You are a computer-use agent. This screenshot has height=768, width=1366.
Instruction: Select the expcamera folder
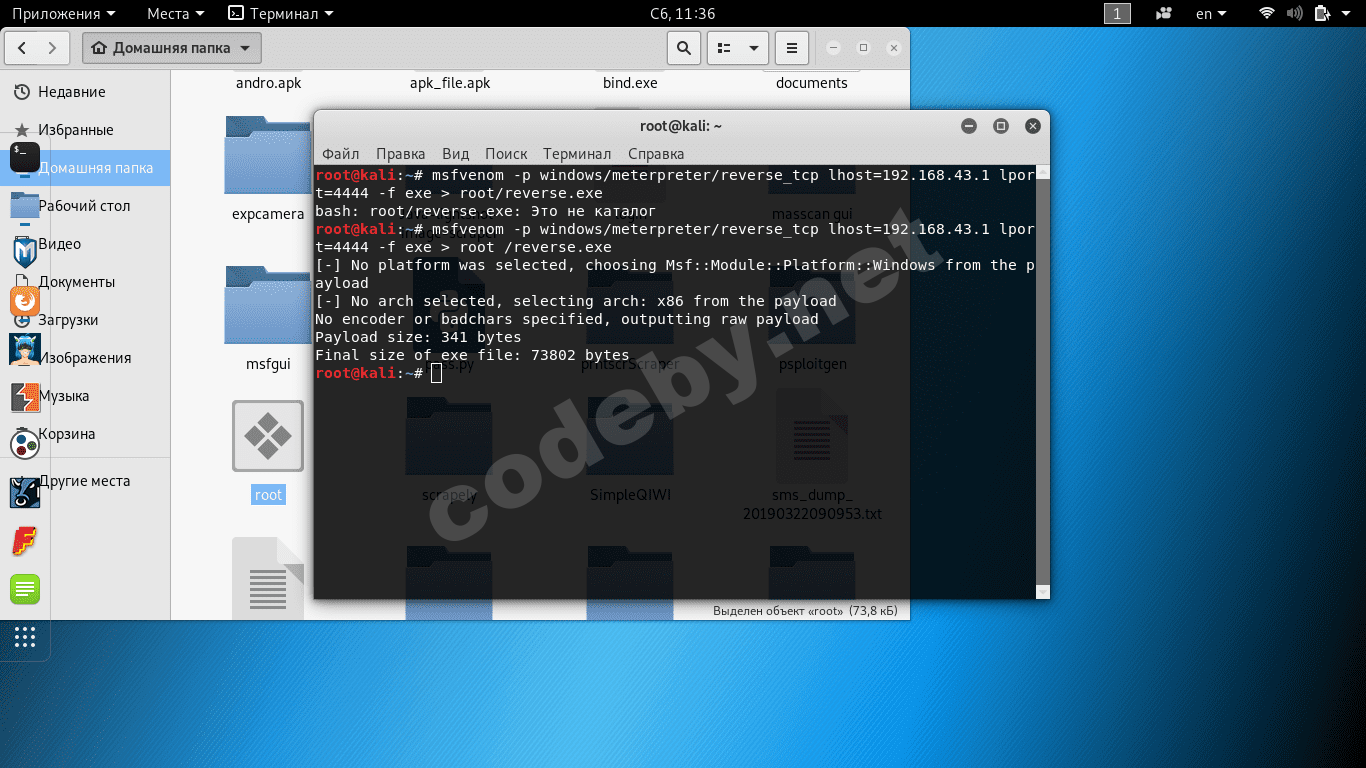pos(268,170)
